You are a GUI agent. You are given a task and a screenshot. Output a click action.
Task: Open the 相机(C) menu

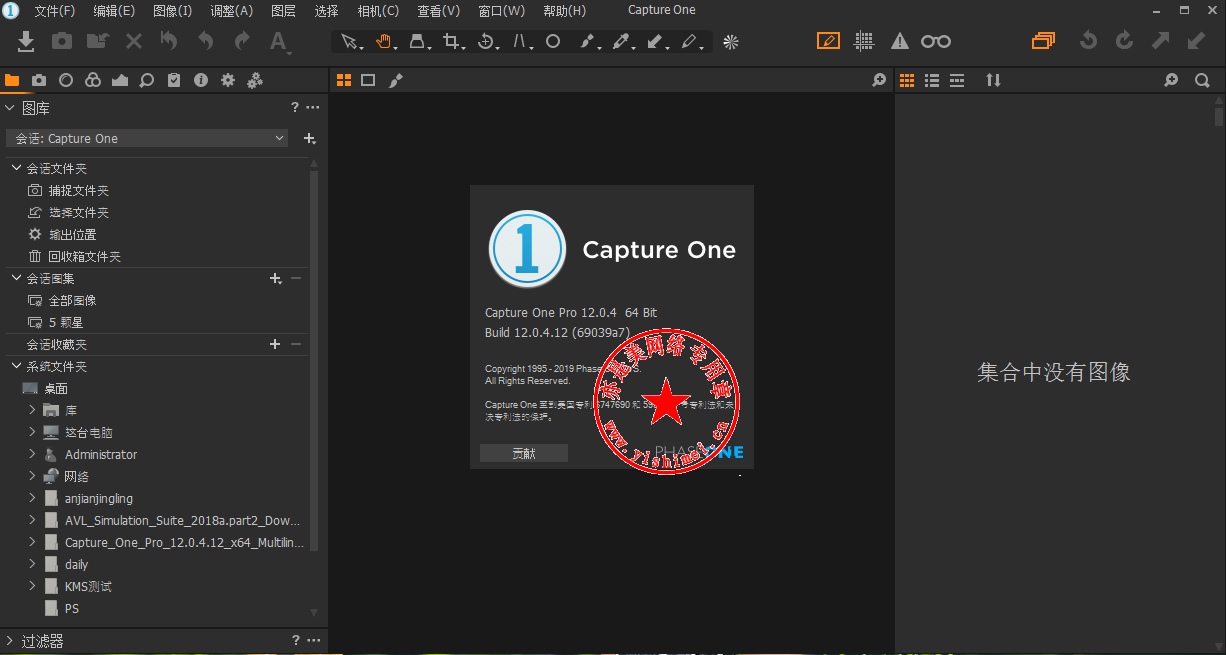pyautogui.click(x=378, y=11)
